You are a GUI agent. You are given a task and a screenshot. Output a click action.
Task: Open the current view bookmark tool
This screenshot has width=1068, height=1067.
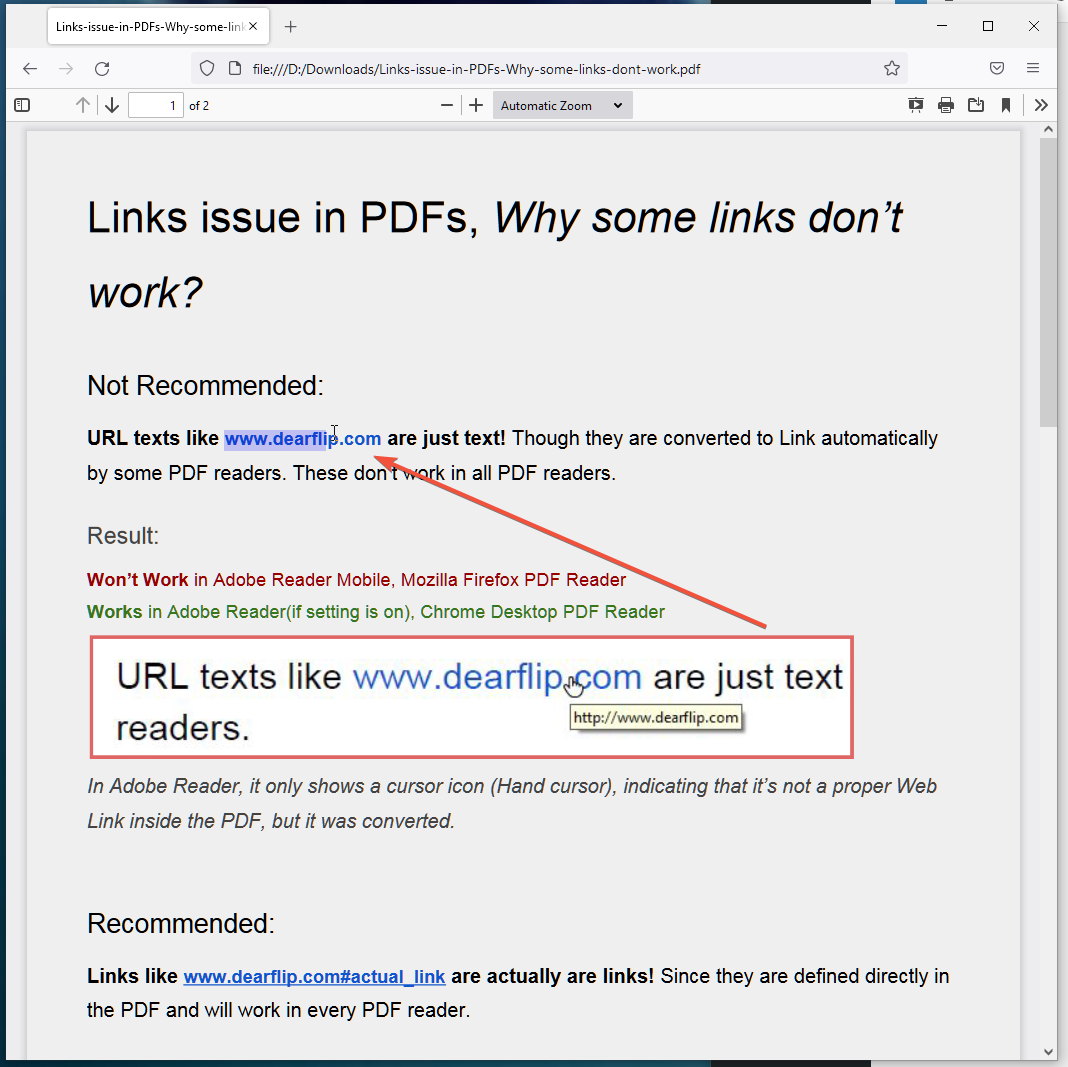(1006, 104)
